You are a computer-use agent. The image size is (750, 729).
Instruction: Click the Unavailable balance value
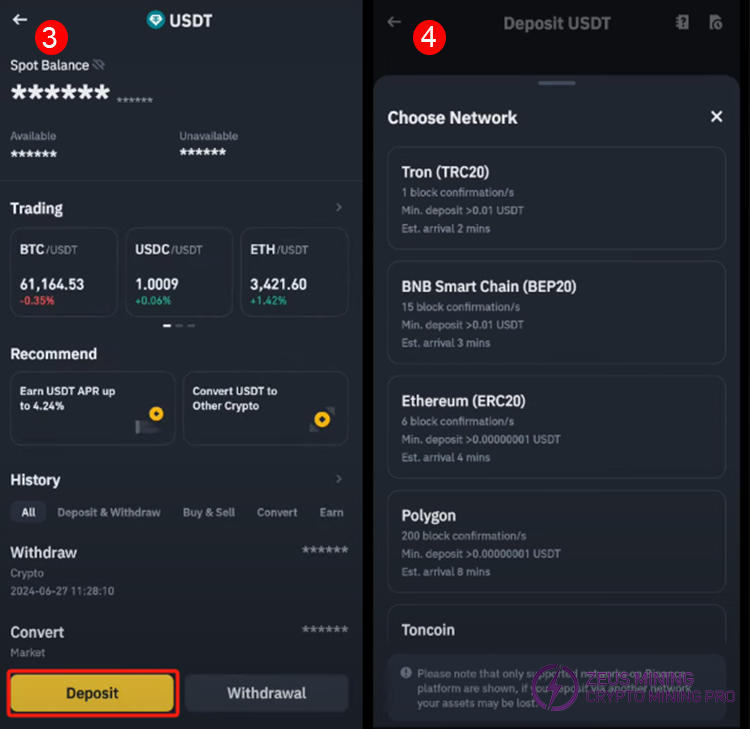click(203, 152)
